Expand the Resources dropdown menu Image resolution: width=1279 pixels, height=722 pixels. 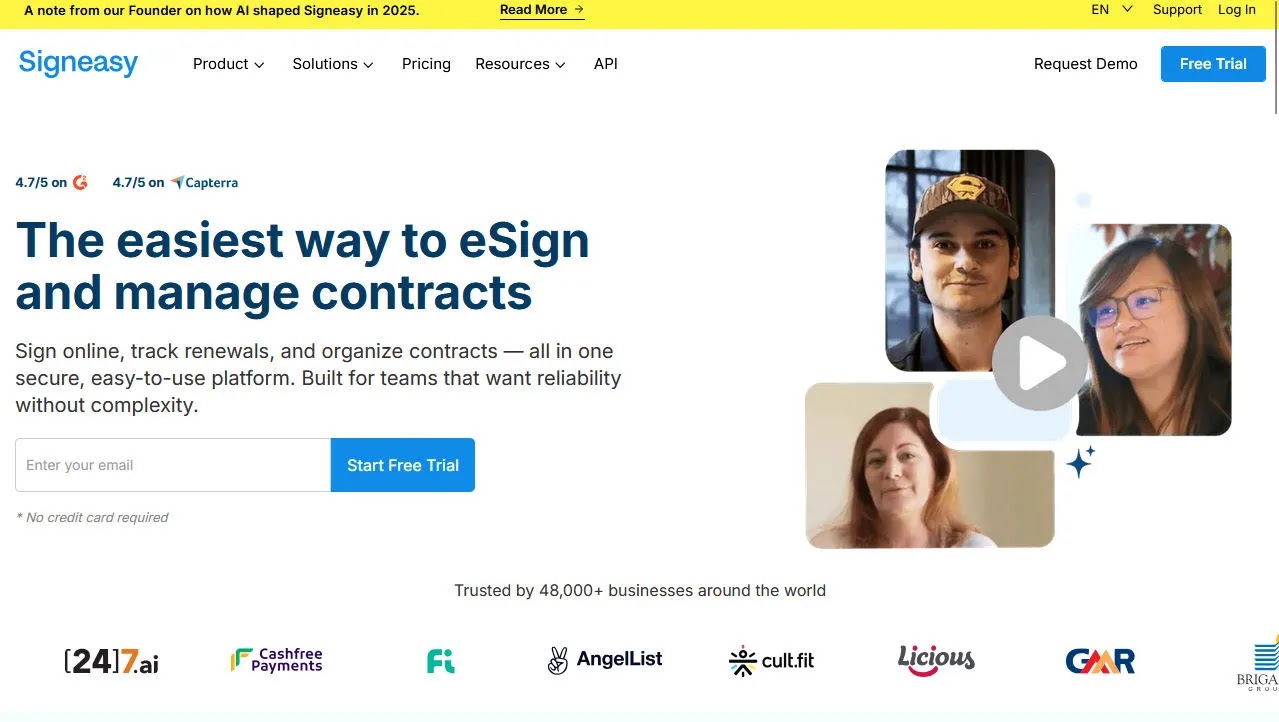pyautogui.click(x=521, y=64)
